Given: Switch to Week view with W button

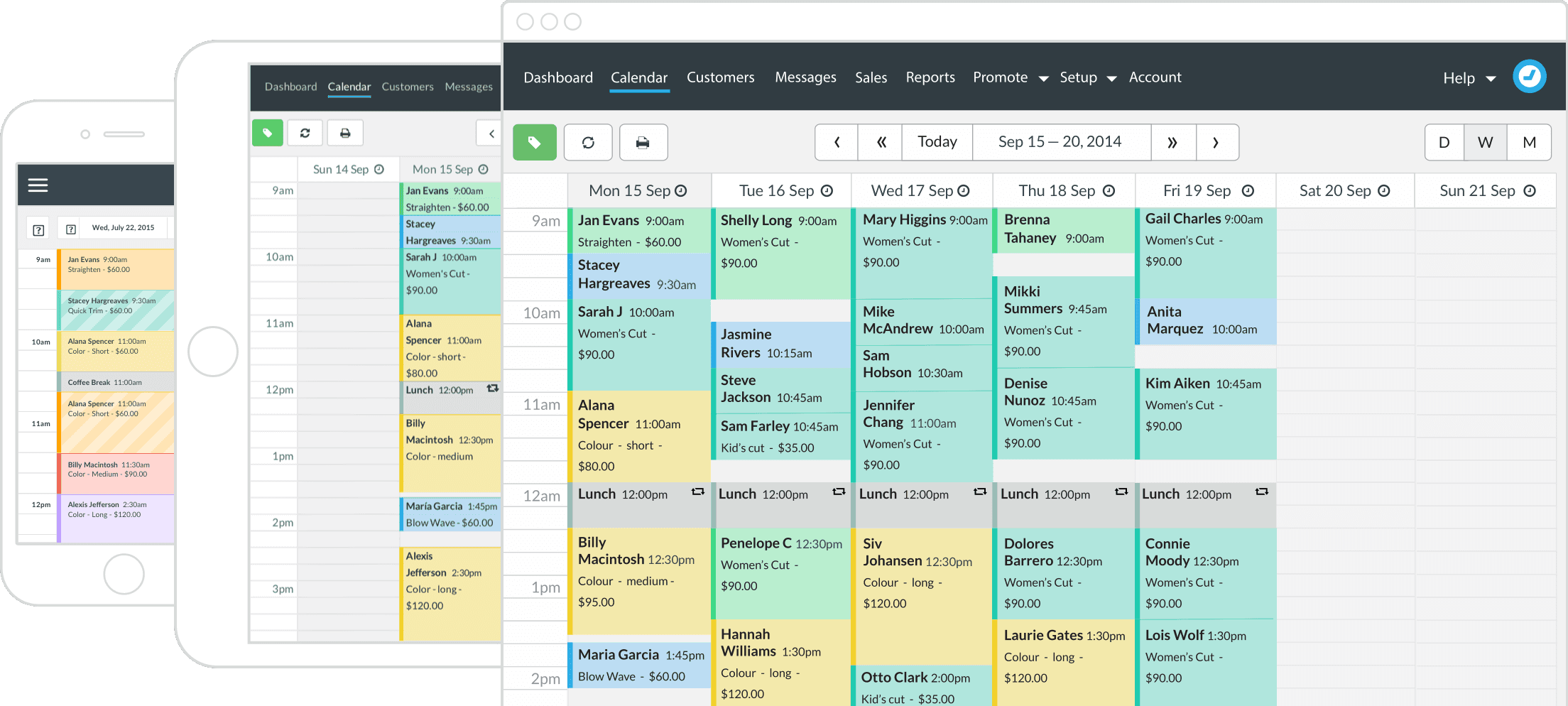Looking at the screenshot, I should pyautogui.click(x=1485, y=142).
